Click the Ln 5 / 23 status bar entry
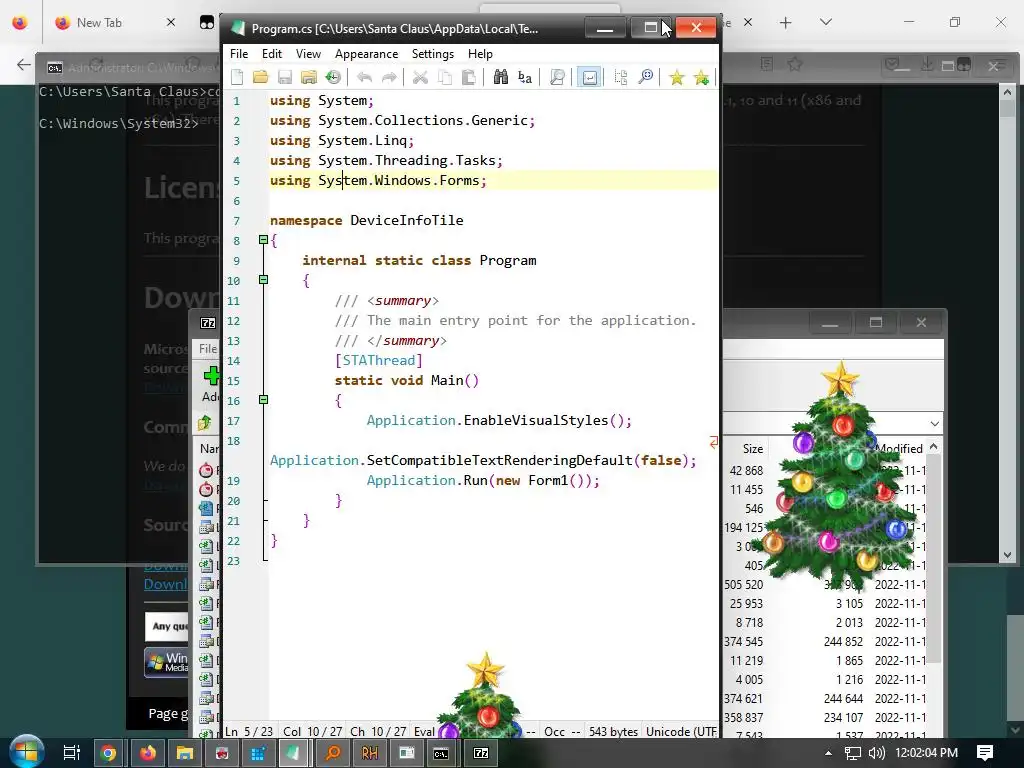 point(249,731)
